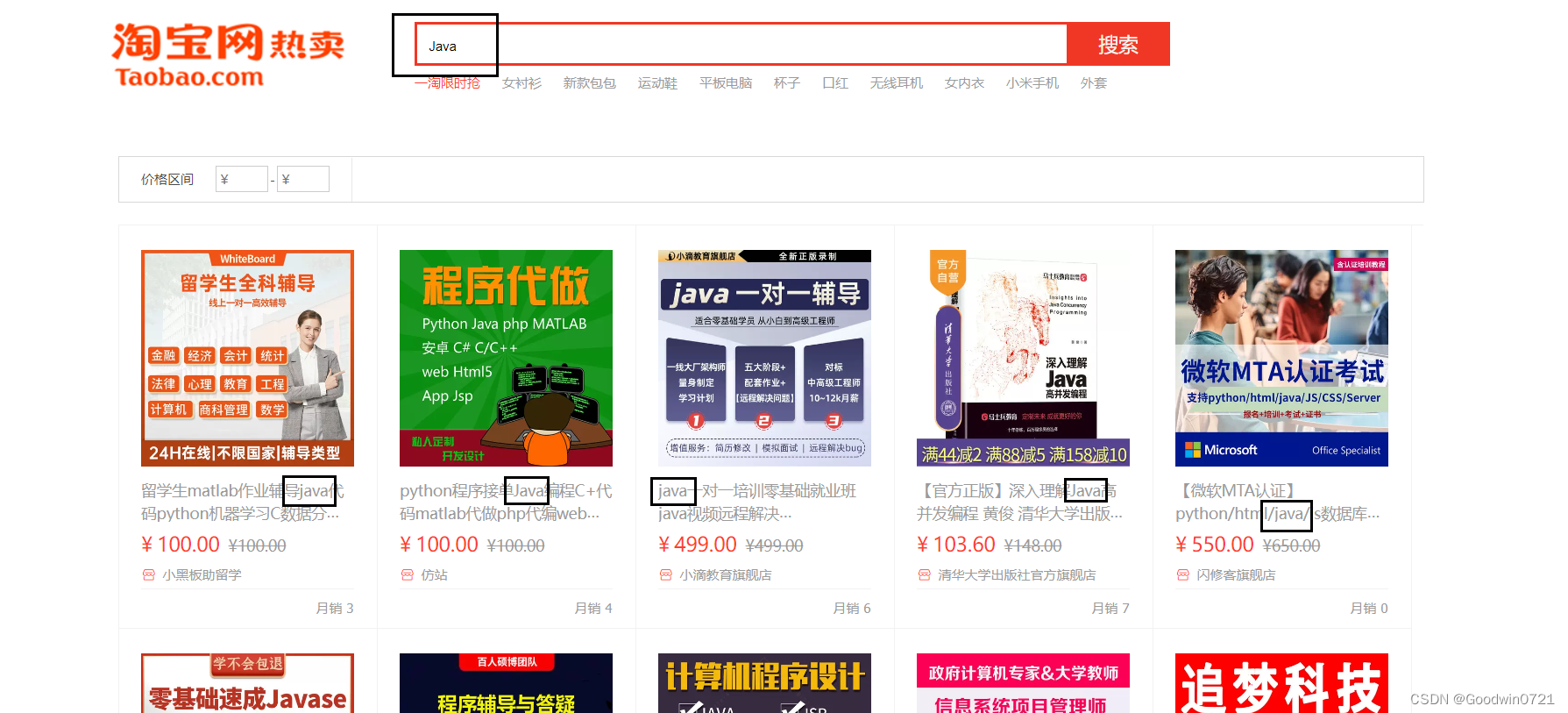Click the 月销 7 sales count
This screenshot has width=1568, height=713.
[x=1110, y=609]
